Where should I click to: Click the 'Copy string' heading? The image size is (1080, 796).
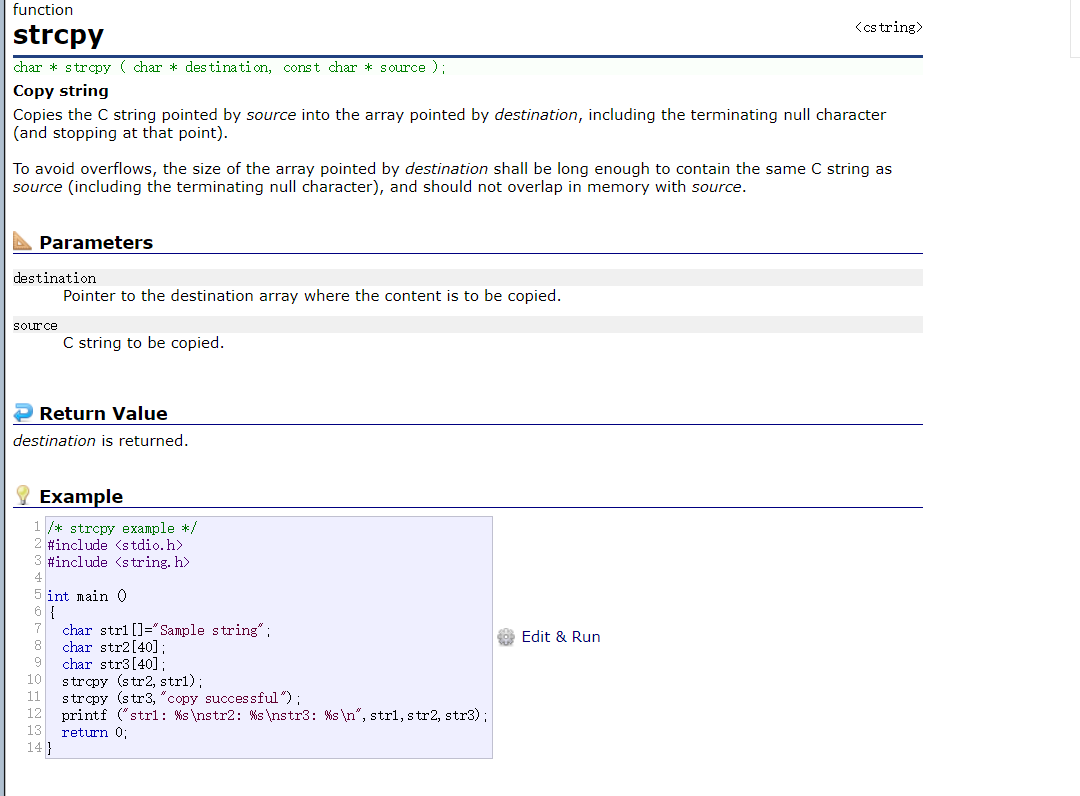pos(61,91)
